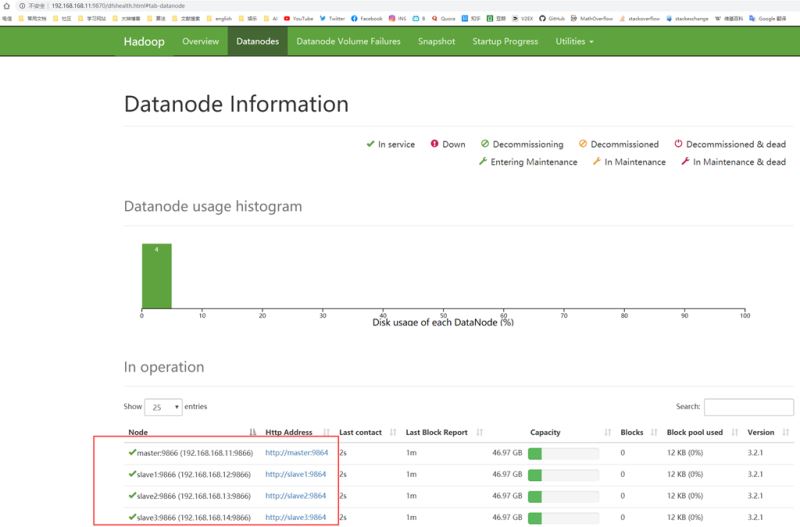
Task: Open the GitHub bookmark
Action: coord(552,18)
